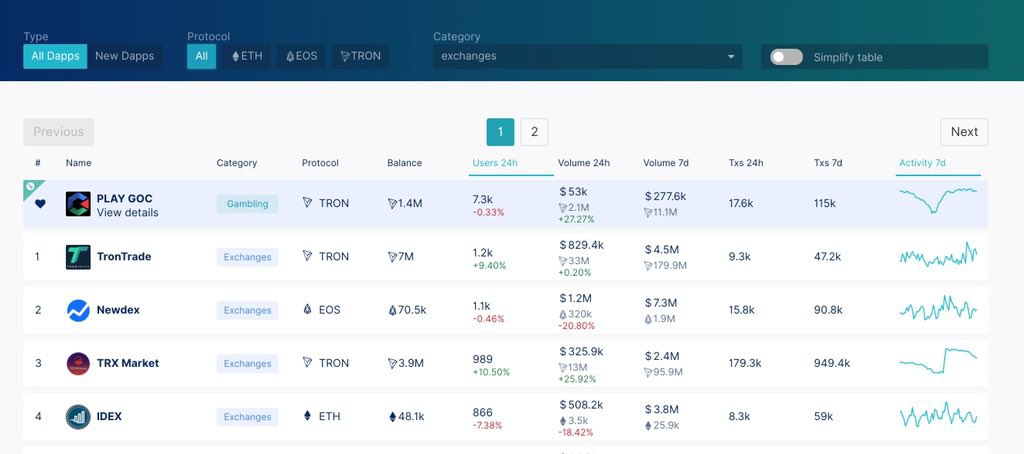This screenshot has width=1024, height=454.
Task: Click the EOS protocol icon in Newdex row
Action: [x=308, y=310]
